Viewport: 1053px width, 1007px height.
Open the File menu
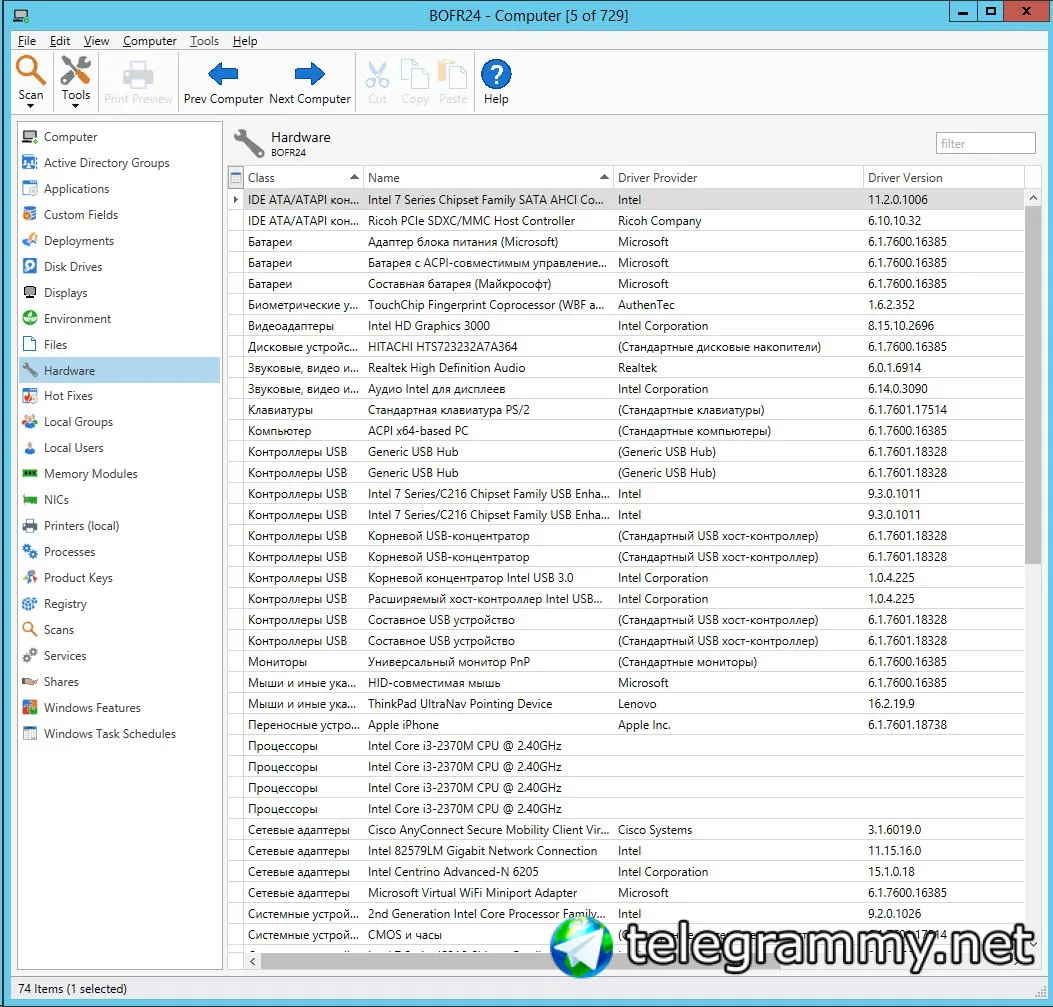(x=26, y=41)
